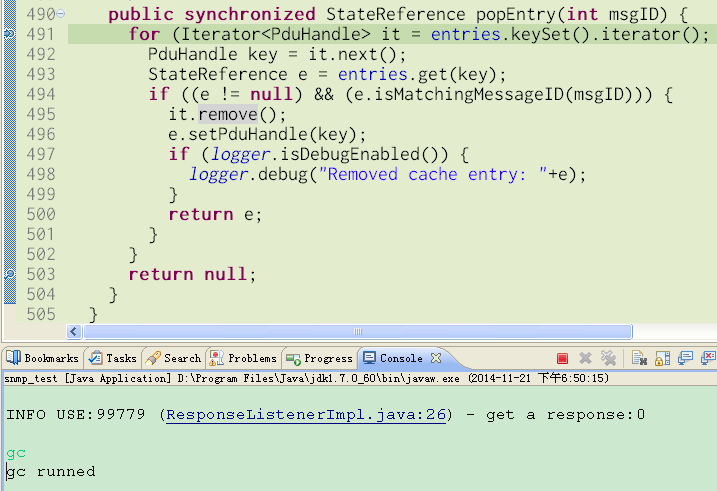717x491 pixels.
Task: Click the popEntry method name
Action: tap(515, 14)
